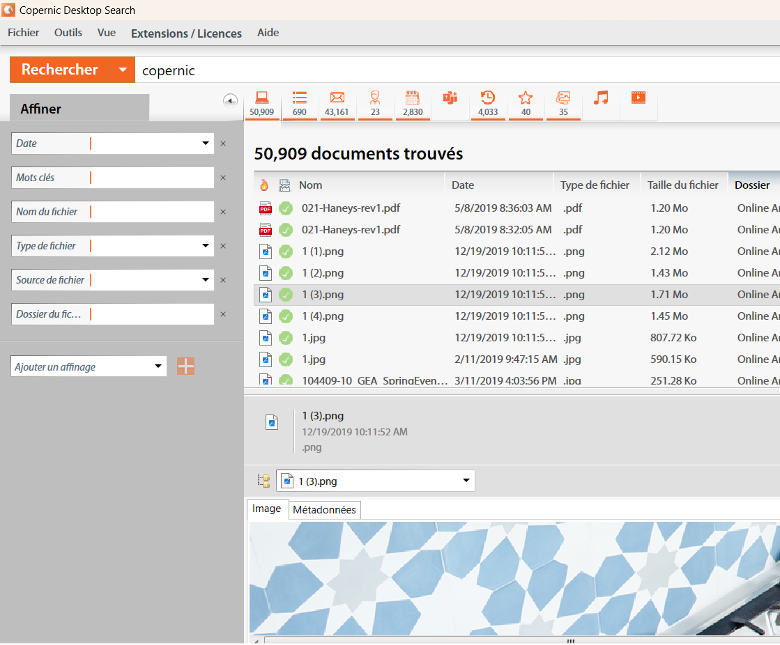Open the Emails category with 43,161 results

pyautogui.click(x=337, y=103)
